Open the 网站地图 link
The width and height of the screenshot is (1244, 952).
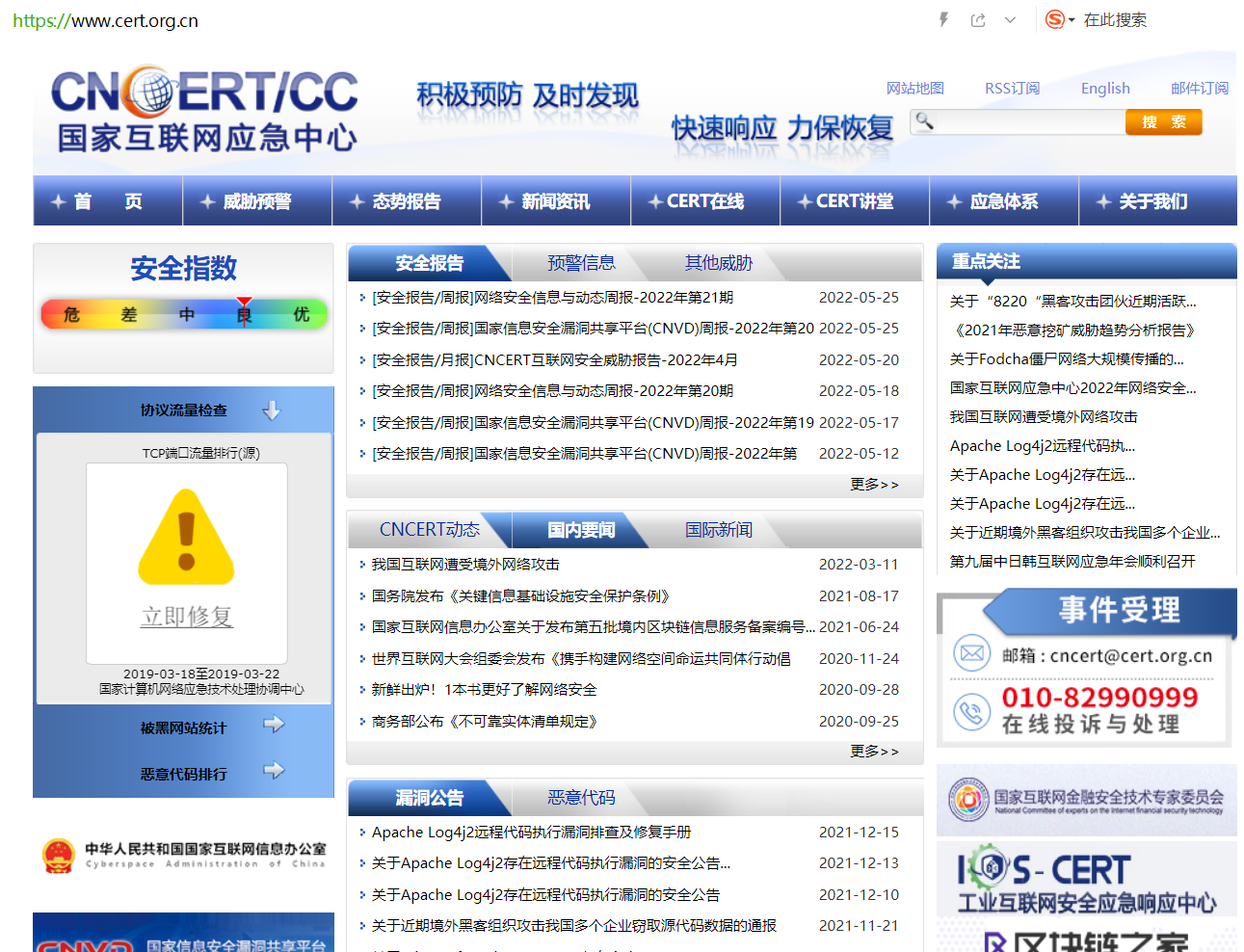click(915, 88)
